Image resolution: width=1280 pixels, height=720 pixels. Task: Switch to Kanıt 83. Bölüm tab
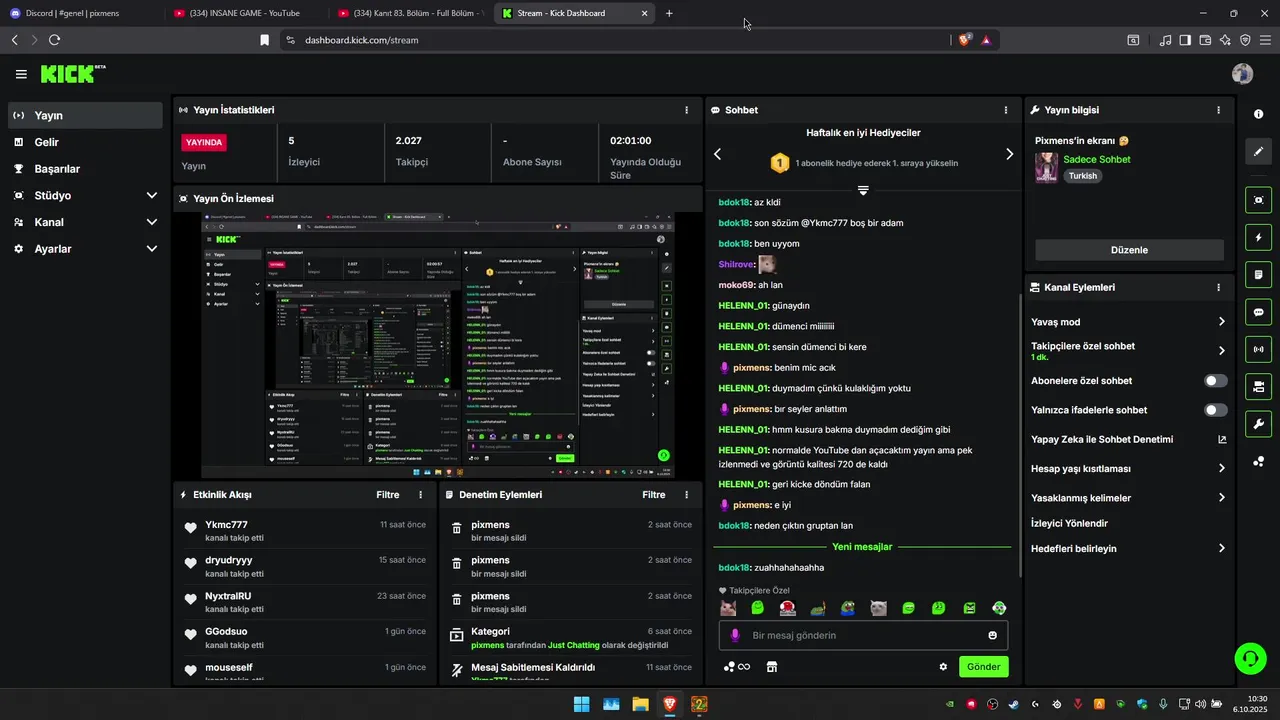410,14
